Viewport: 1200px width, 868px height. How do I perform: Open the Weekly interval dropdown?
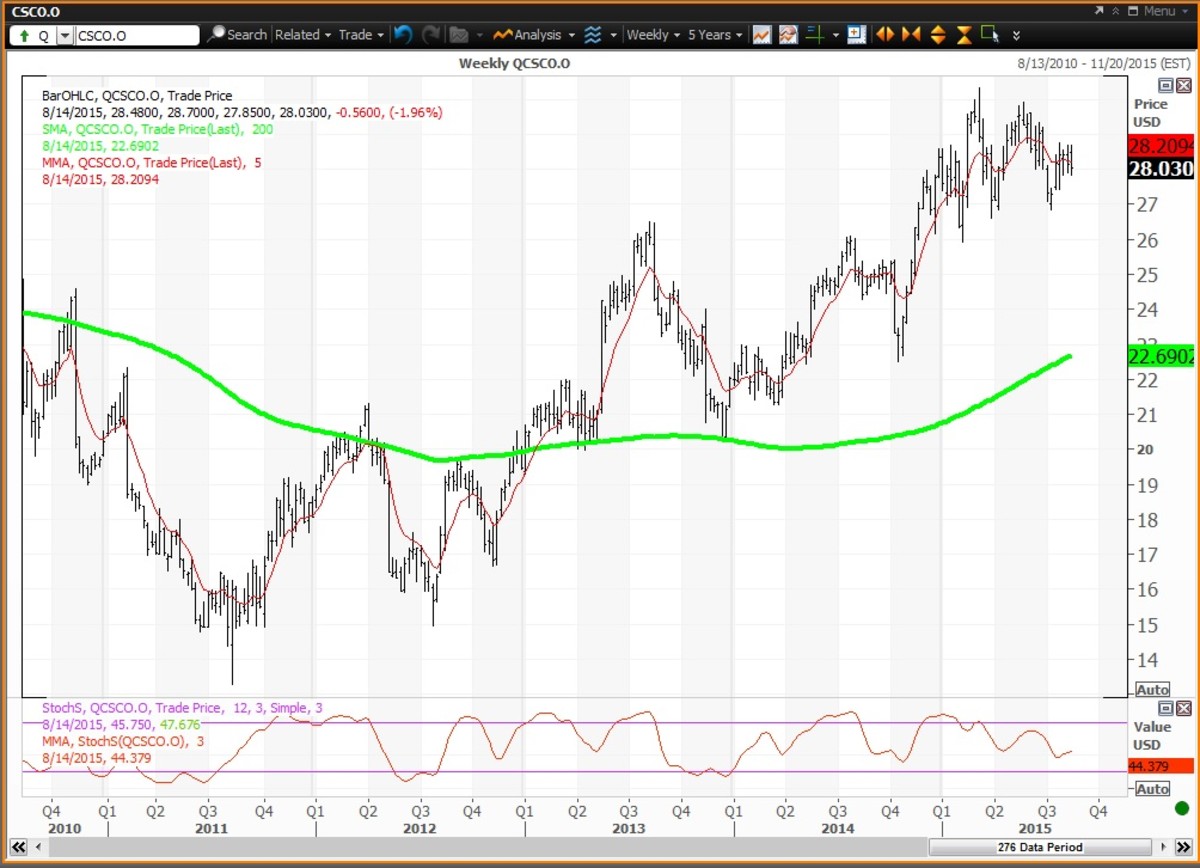(652, 35)
